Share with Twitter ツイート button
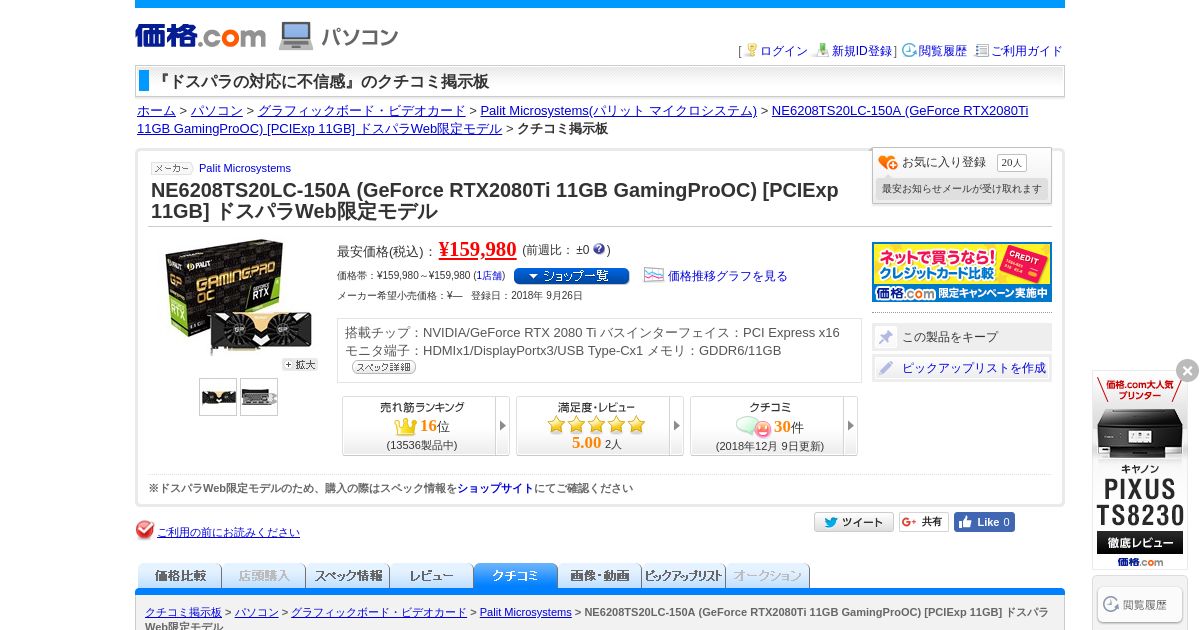The width and height of the screenshot is (1200, 630). 854,522
